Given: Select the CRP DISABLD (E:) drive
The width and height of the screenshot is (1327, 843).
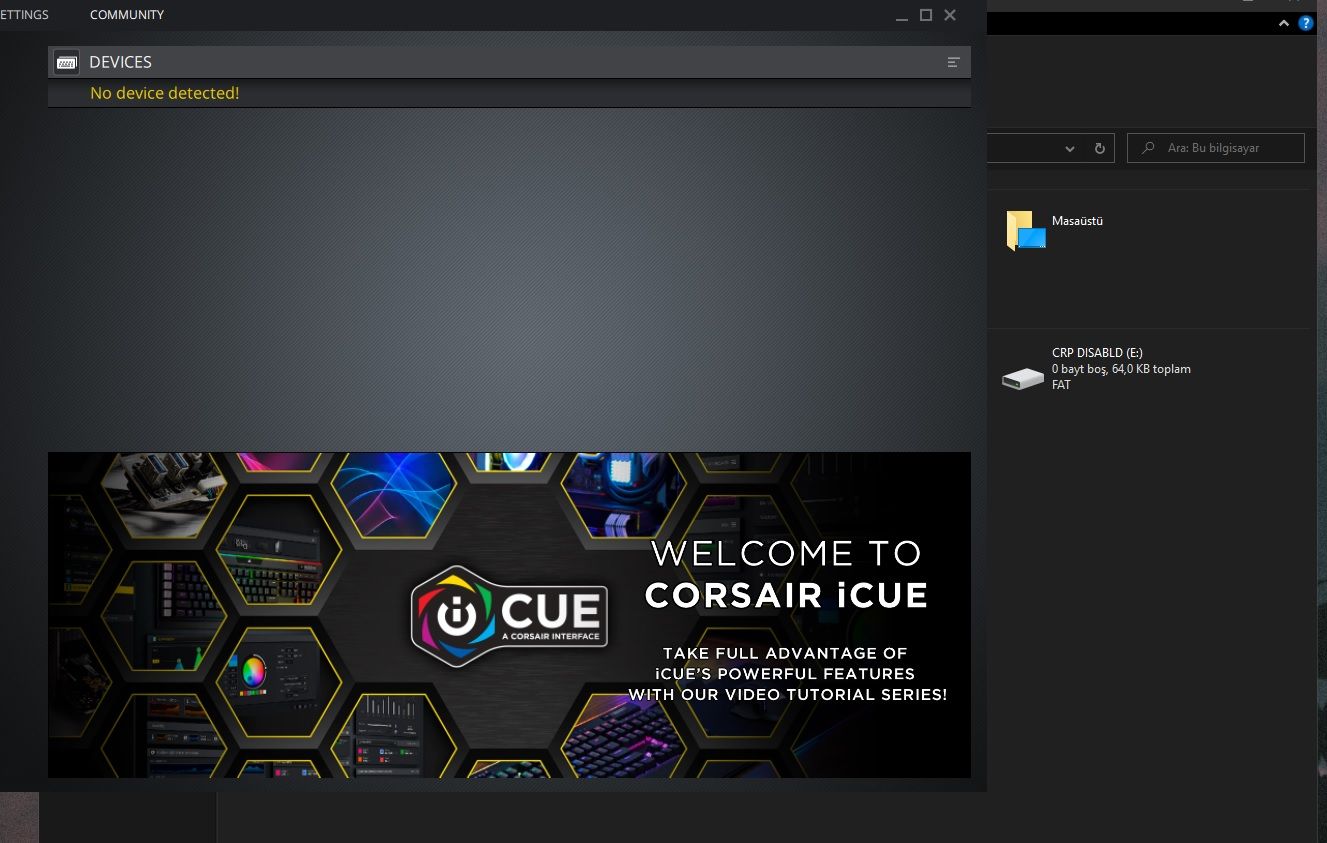Looking at the screenshot, I should [x=1097, y=369].
